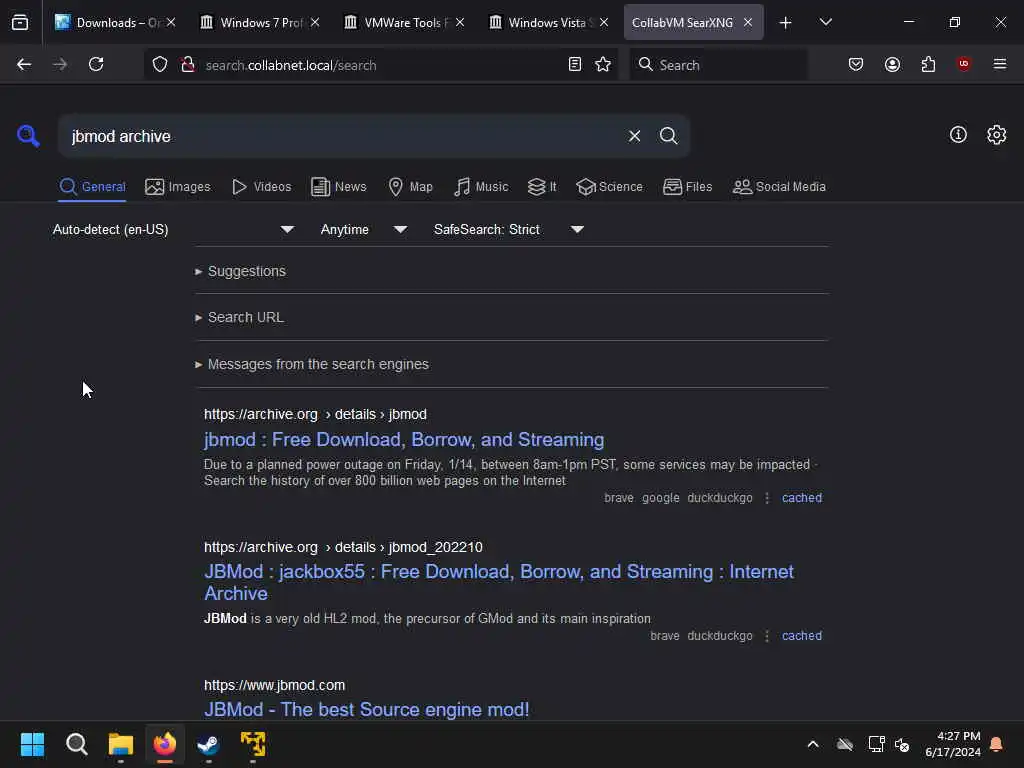Open SearXNG preferences gear icon

(997, 135)
